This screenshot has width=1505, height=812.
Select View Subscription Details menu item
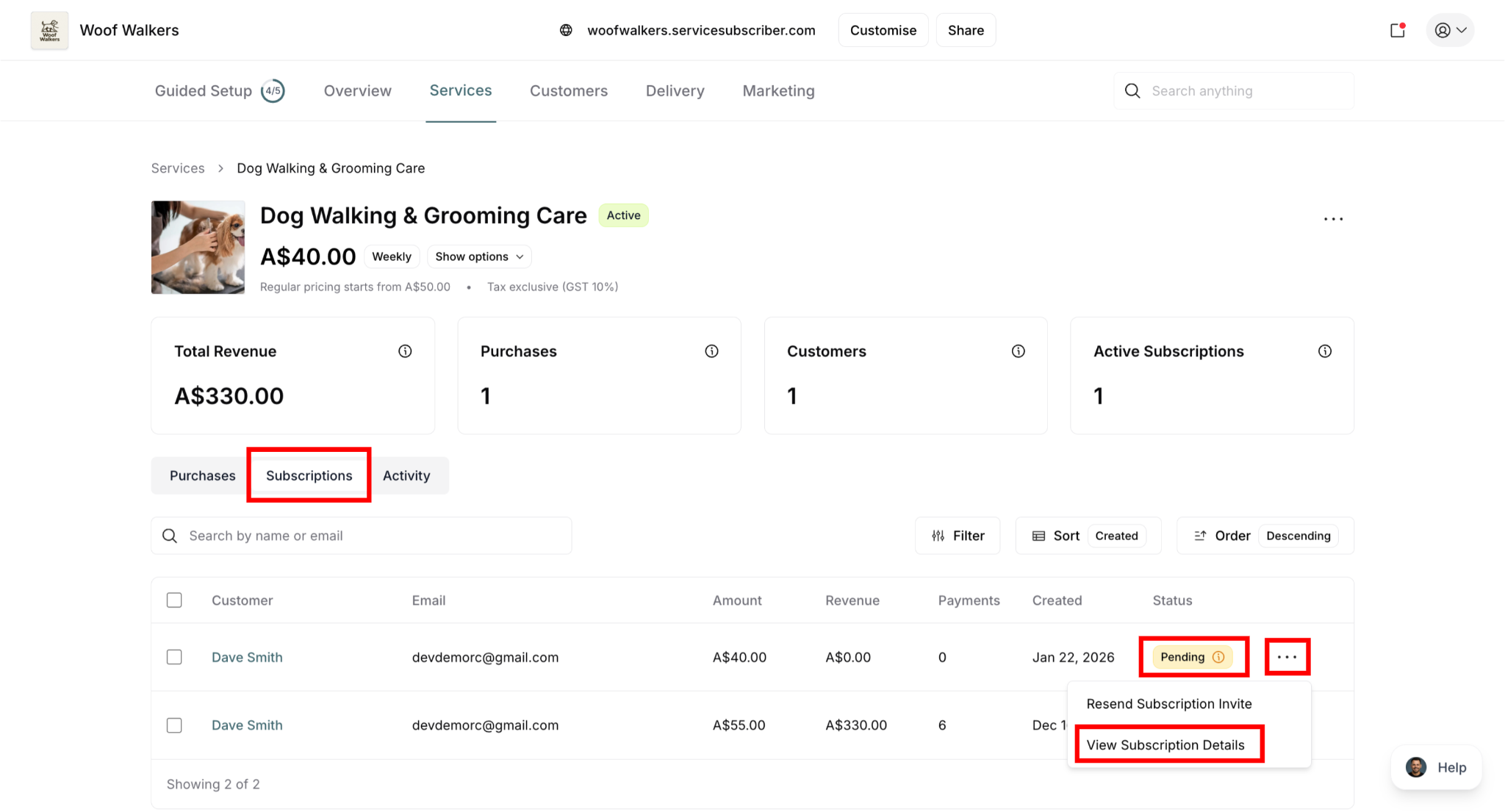coord(1165,744)
